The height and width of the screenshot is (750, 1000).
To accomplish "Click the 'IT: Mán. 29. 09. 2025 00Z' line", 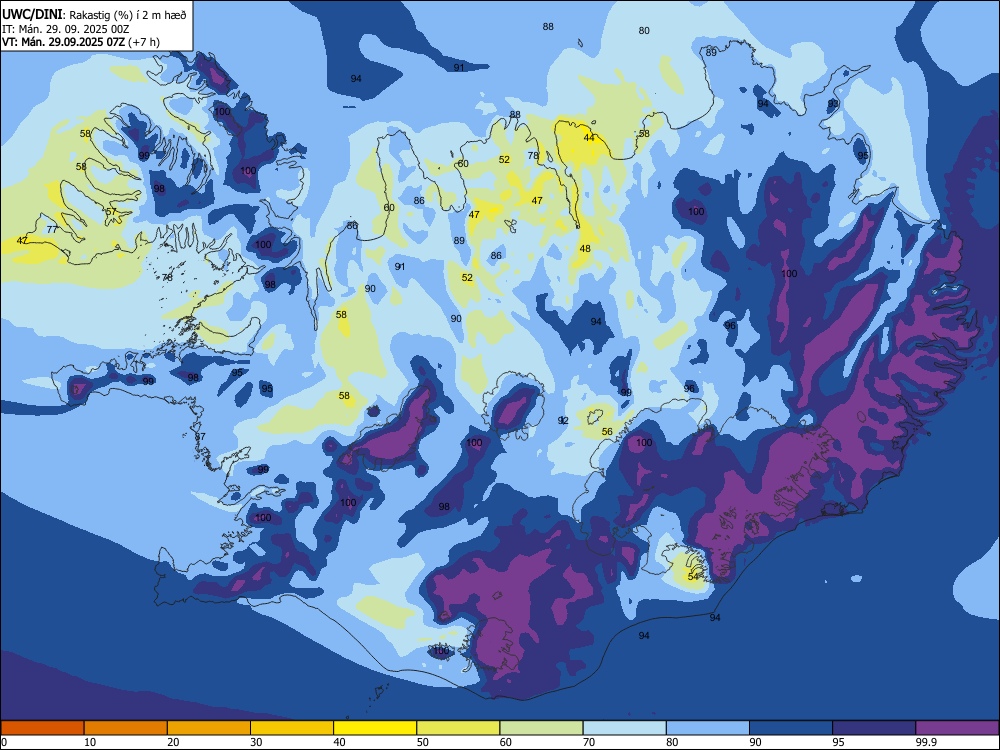I will [66, 29].
